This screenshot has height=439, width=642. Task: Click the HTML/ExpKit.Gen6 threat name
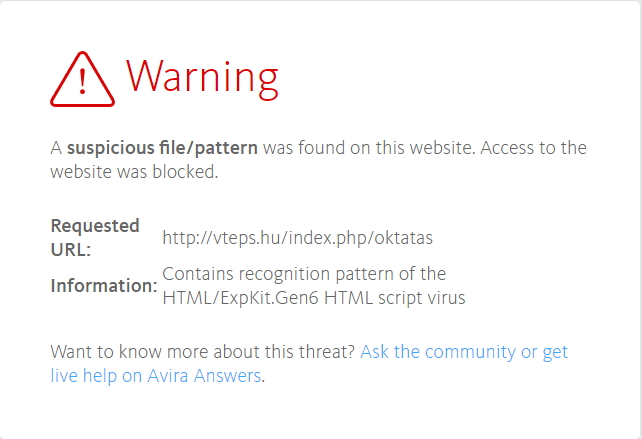[240, 298]
